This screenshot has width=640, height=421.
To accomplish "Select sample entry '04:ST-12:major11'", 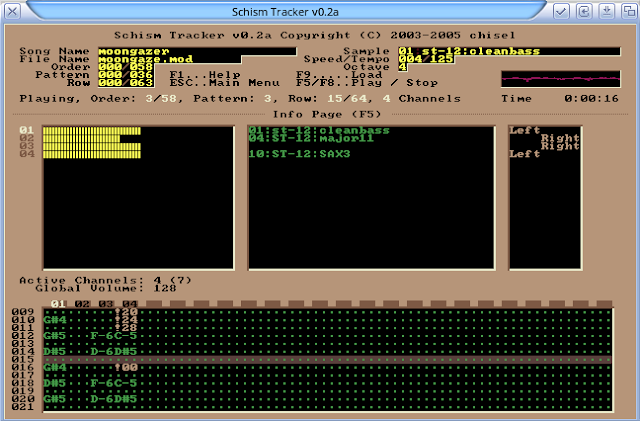I will pyautogui.click(x=311, y=138).
